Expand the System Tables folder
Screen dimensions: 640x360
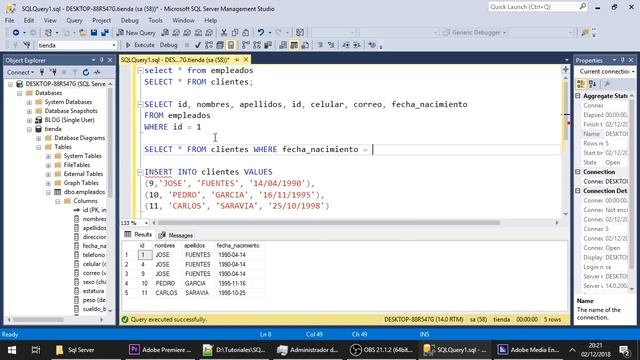(48, 156)
